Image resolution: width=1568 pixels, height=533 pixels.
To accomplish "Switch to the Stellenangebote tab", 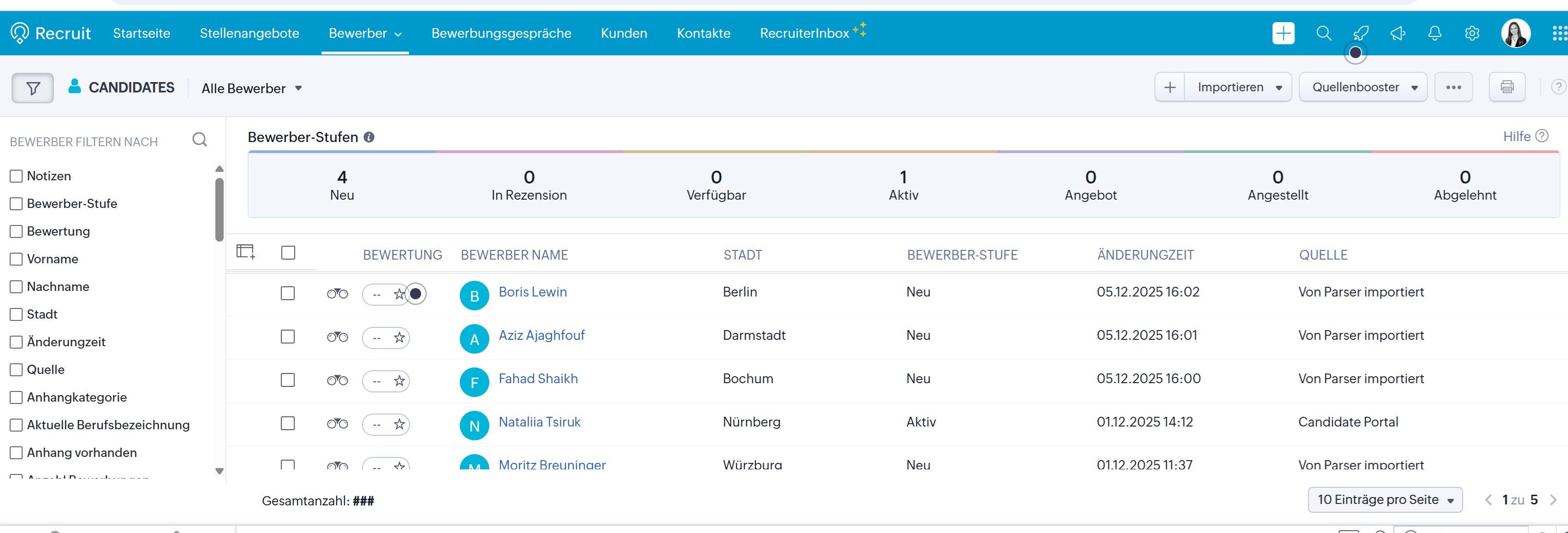I will (x=249, y=34).
